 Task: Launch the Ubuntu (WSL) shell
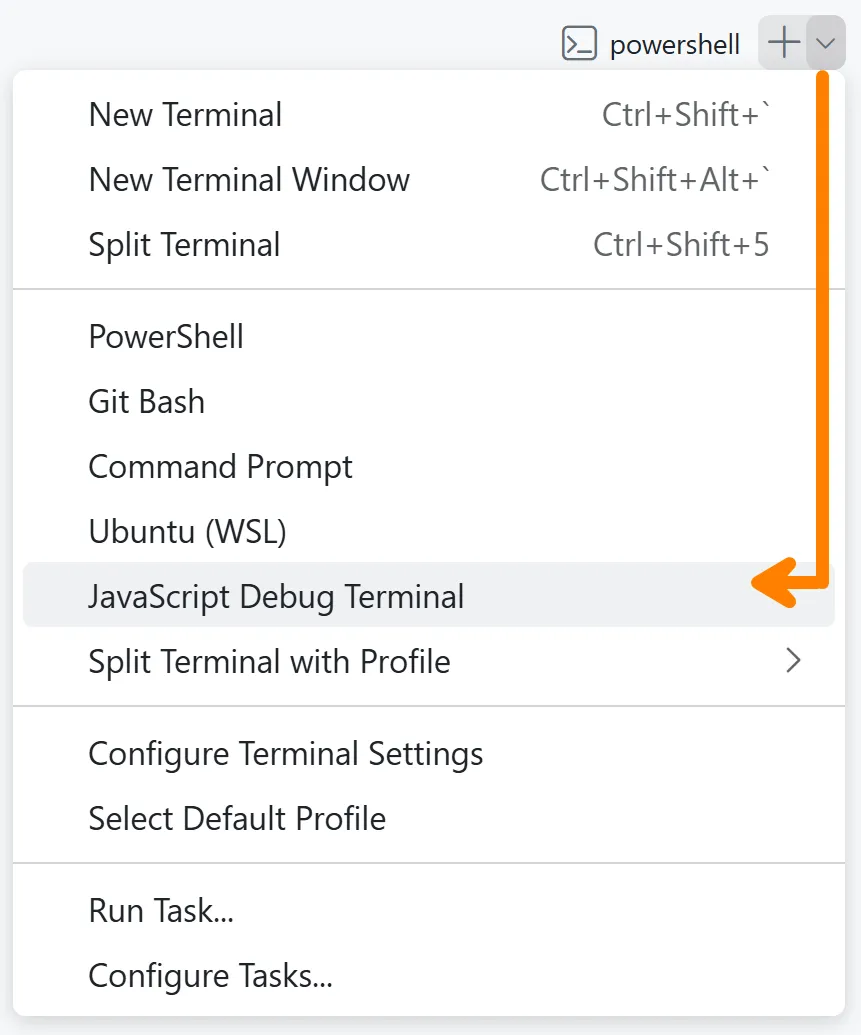[186, 531]
